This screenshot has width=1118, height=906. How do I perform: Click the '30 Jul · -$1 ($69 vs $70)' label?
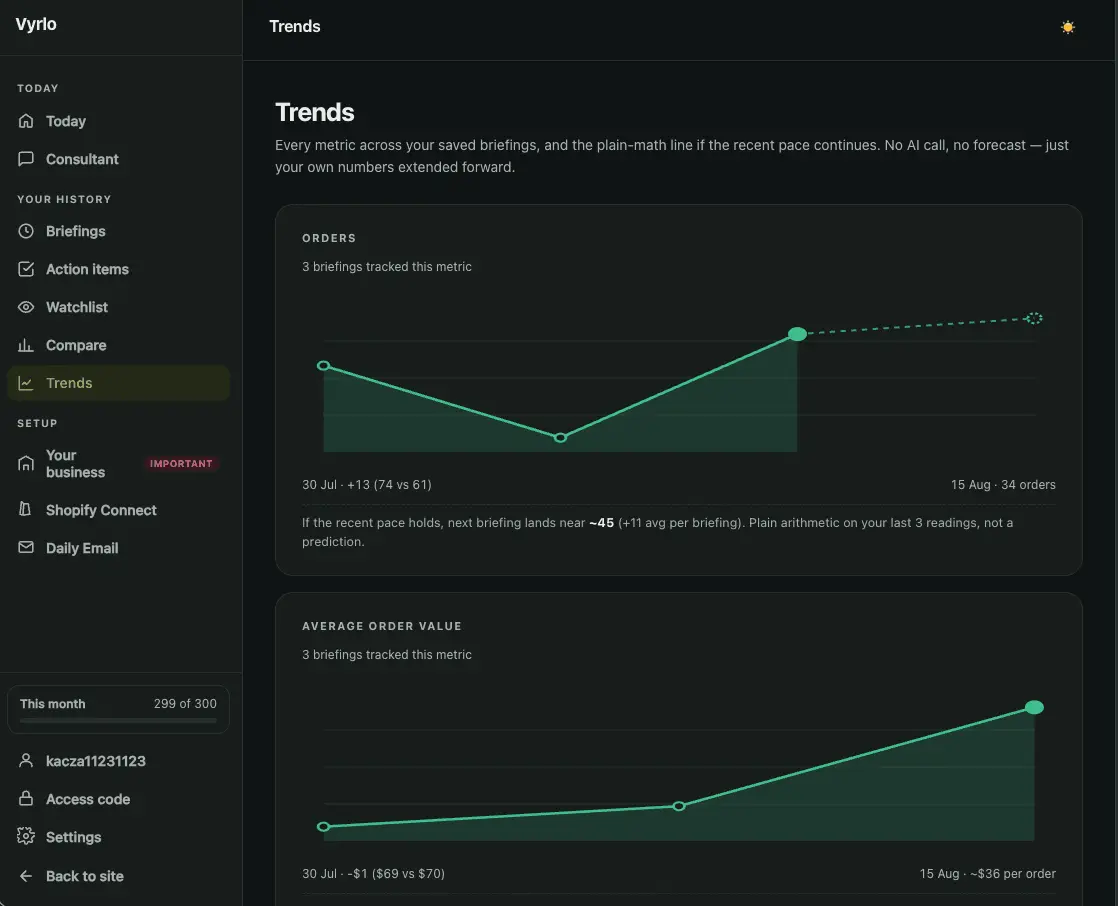(x=373, y=873)
